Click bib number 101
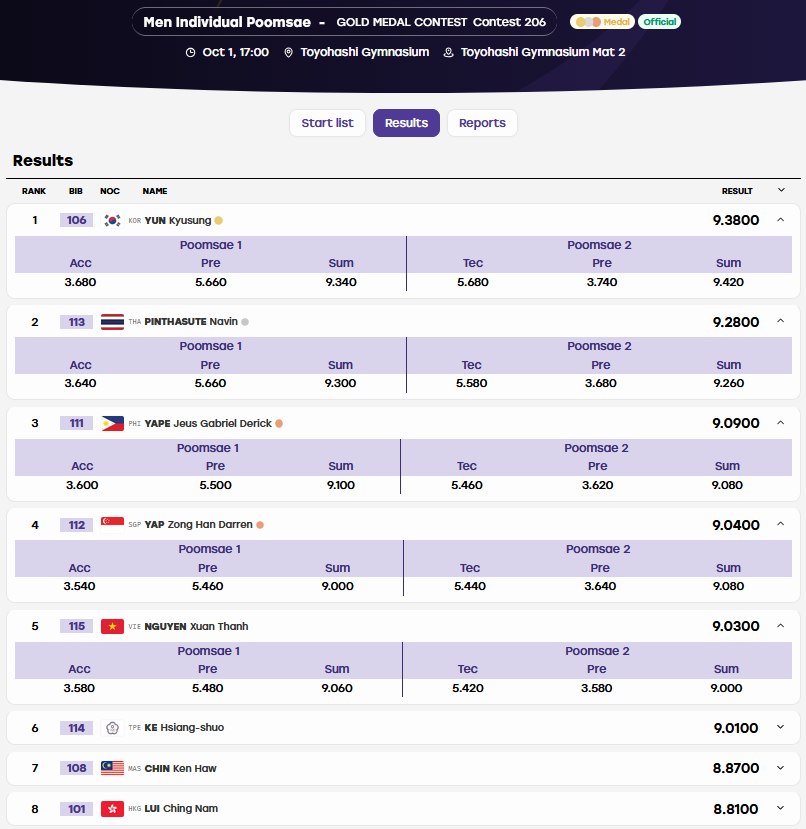 [x=77, y=809]
